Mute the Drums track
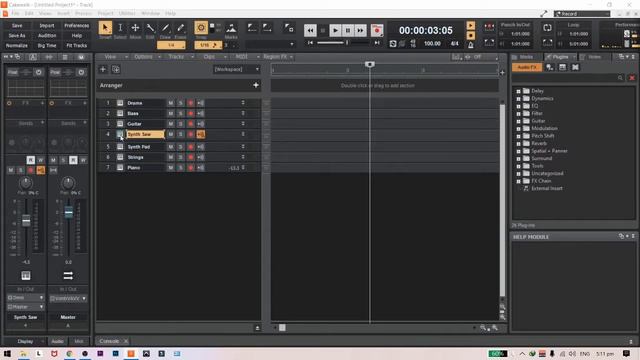Image resolution: width=640 pixels, height=360 pixels. tap(171, 103)
